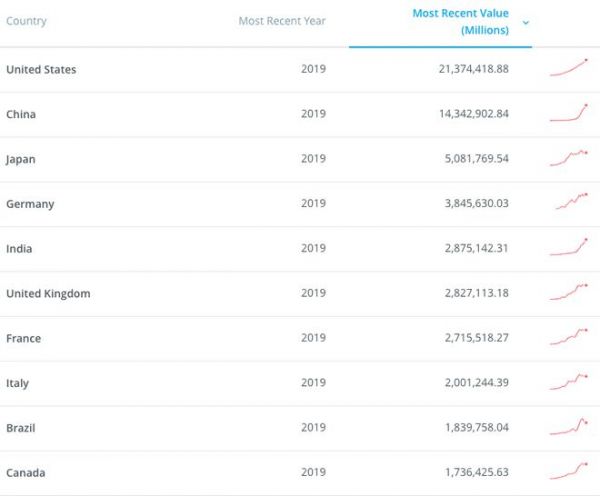Open Japan's sparkline trend chart

(x=568, y=157)
